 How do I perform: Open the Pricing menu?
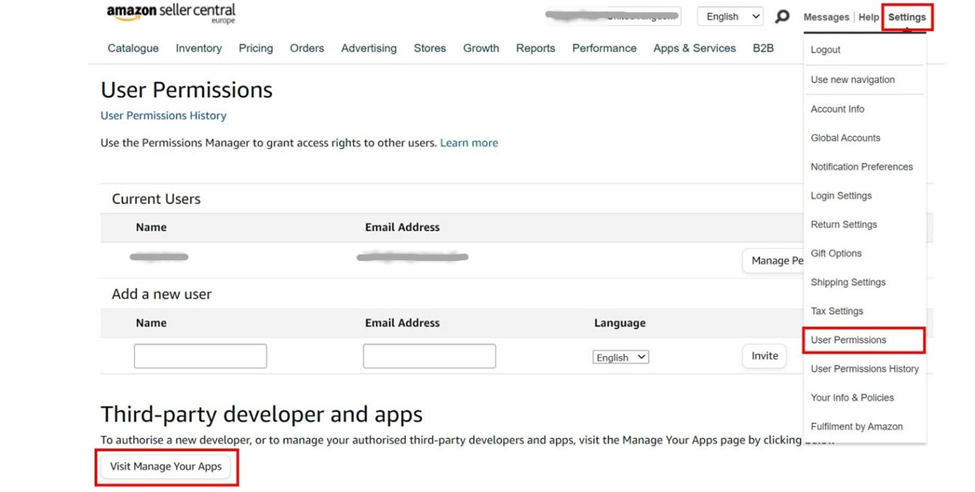click(256, 48)
